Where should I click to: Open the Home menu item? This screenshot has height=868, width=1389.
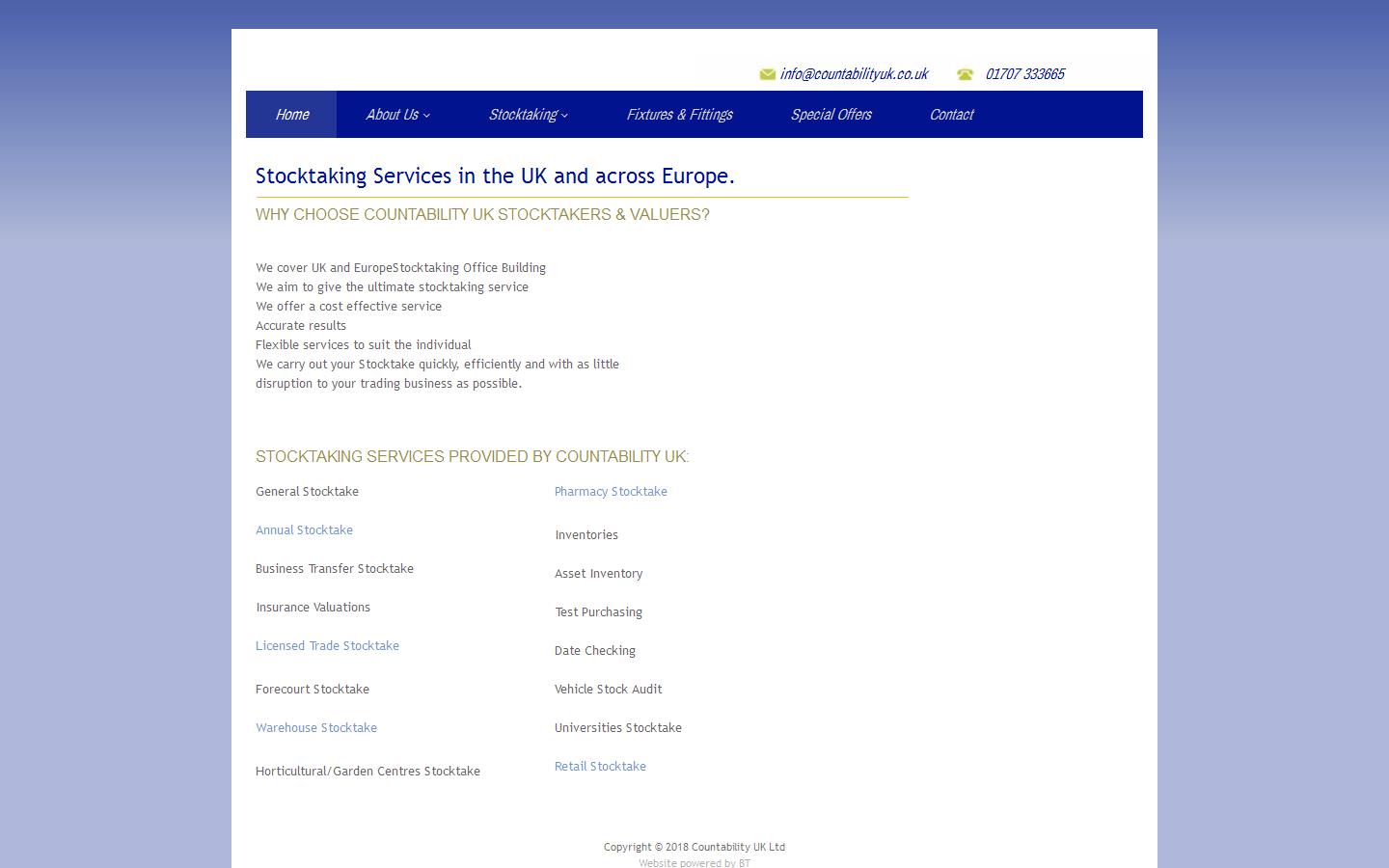click(x=292, y=114)
